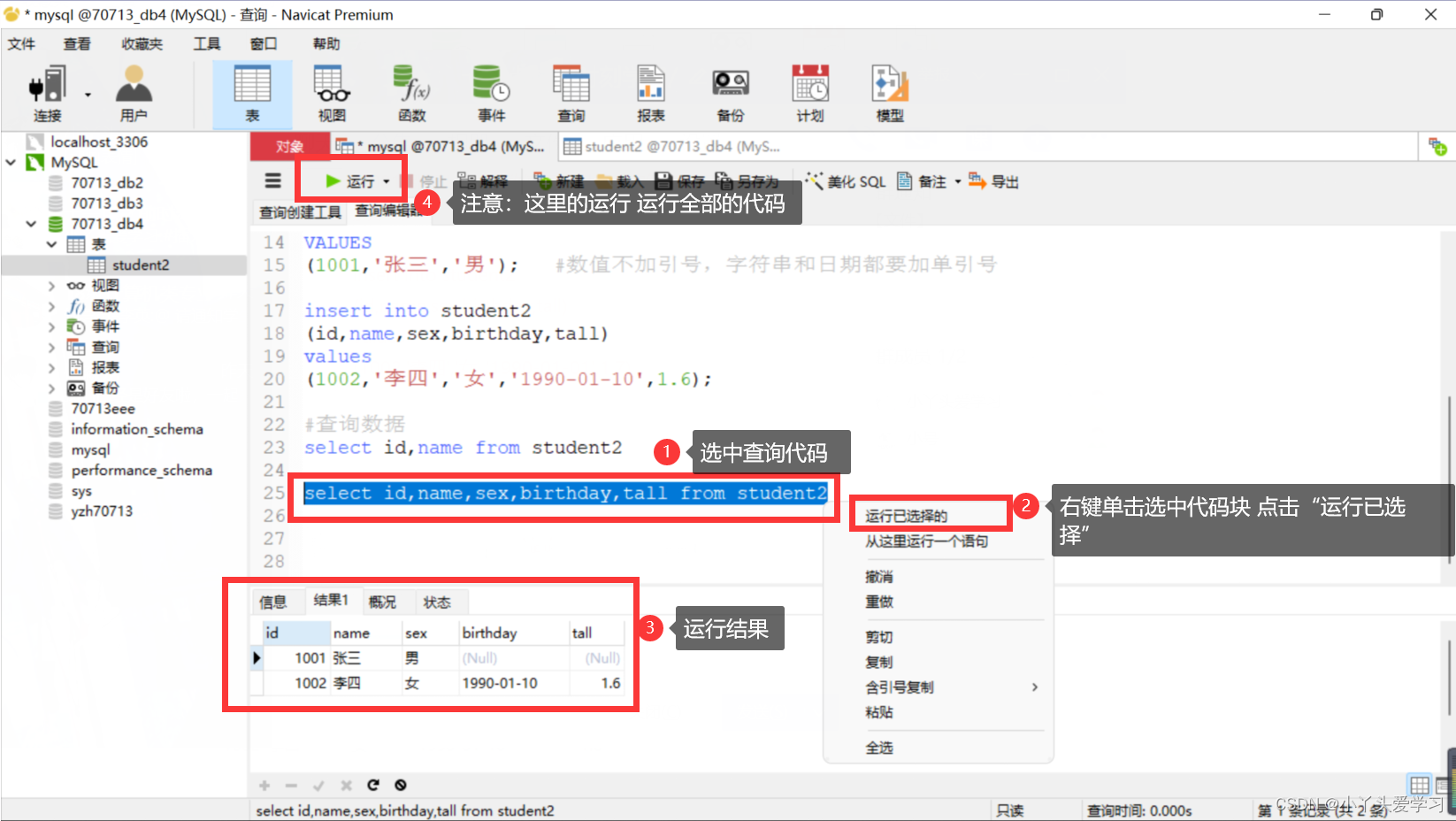Switch to the 结果1 tab
The height and width of the screenshot is (821, 1456).
click(x=331, y=600)
